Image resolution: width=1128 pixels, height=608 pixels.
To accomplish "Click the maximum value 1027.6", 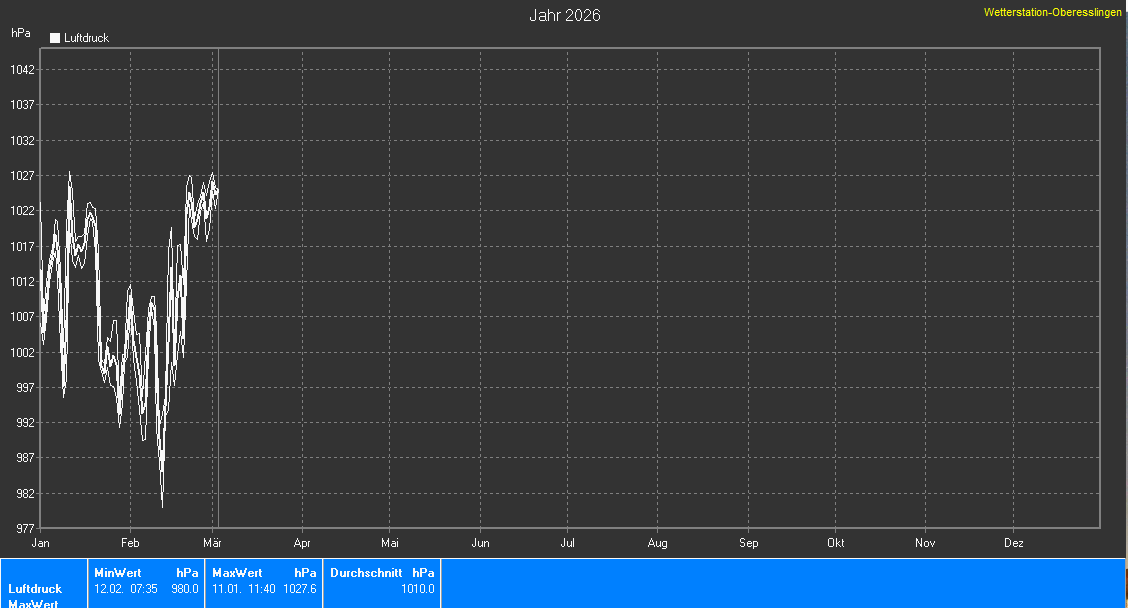I will coord(300,589).
